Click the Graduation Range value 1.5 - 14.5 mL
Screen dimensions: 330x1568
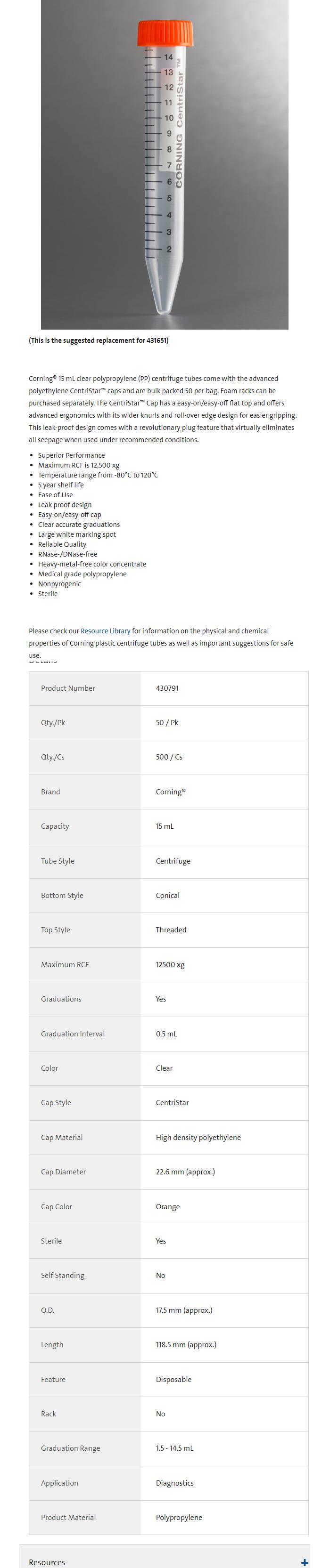click(x=174, y=1448)
